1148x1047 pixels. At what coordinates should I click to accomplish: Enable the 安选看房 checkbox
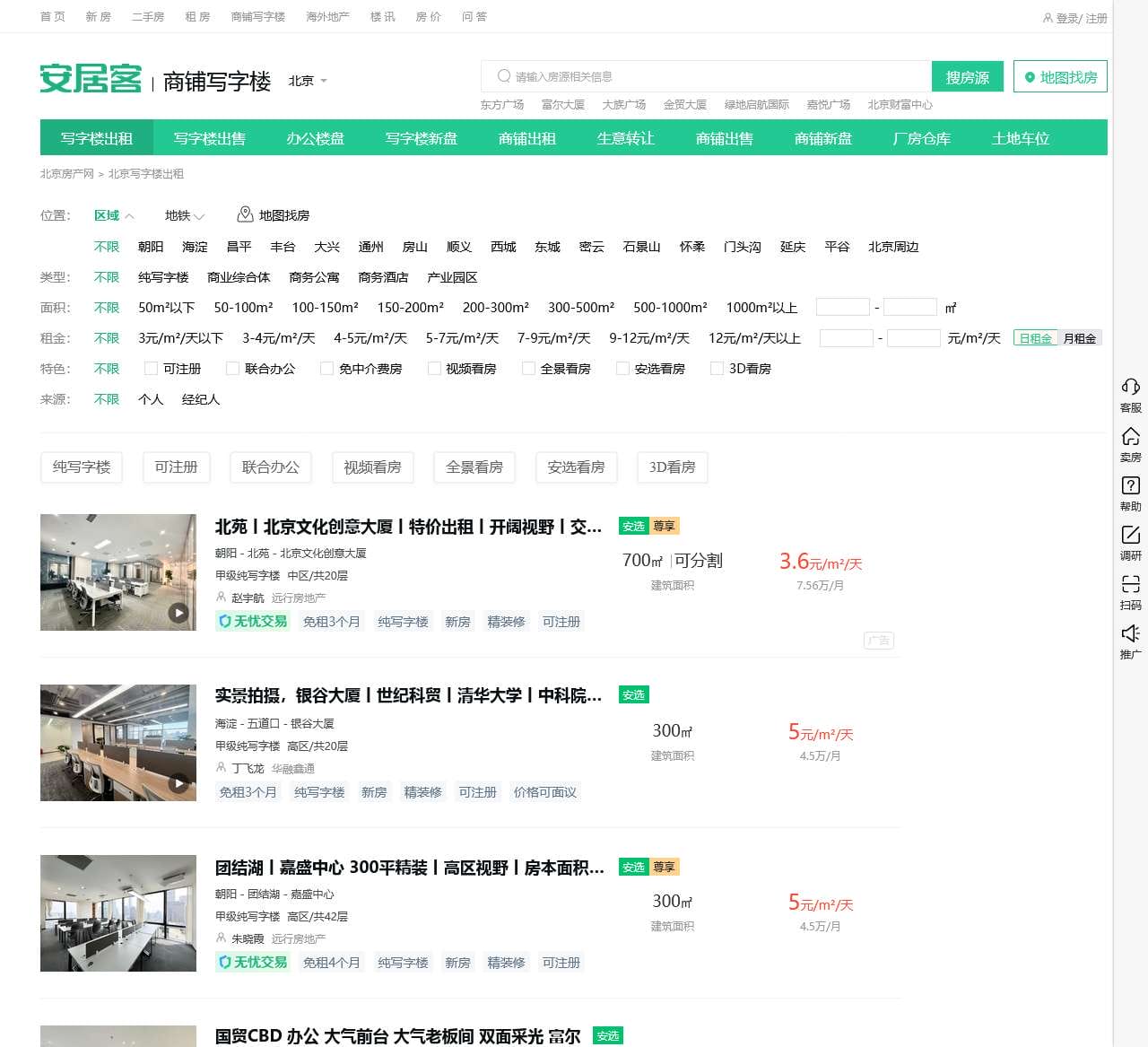coord(622,369)
